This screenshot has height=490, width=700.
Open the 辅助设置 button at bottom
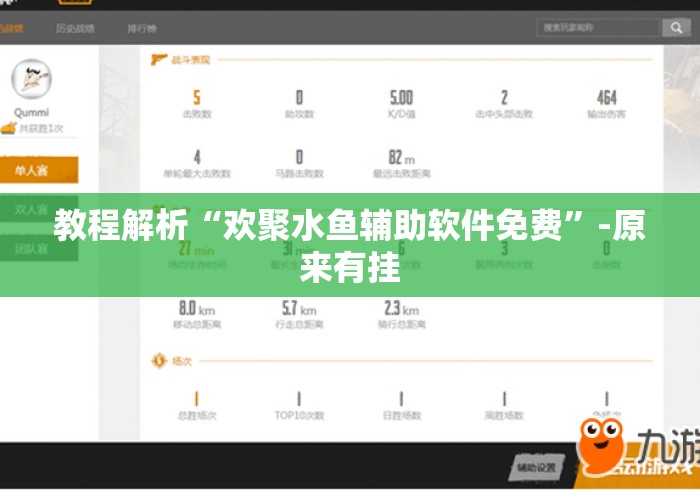(x=537, y=468)
